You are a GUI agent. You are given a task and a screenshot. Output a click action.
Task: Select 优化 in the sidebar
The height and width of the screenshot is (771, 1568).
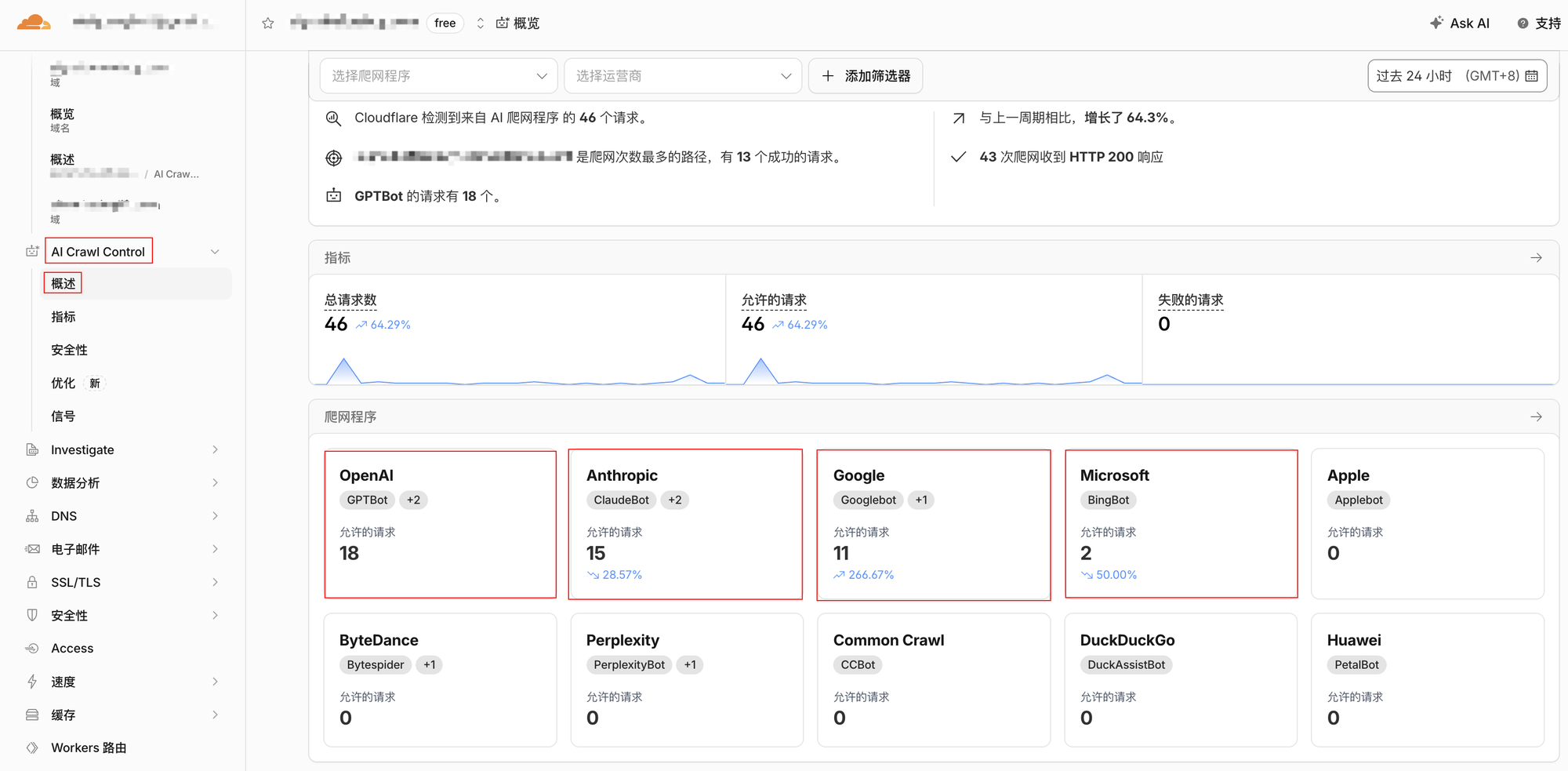pyautogui.click(x=64, y=383)
